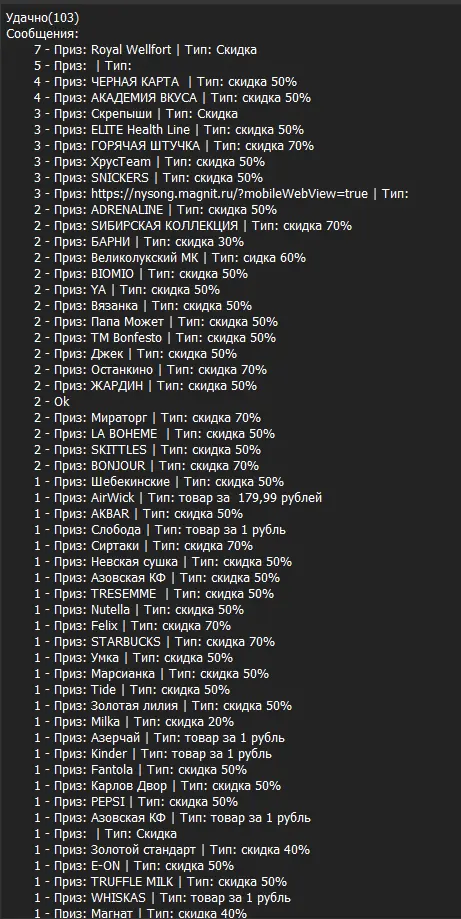Select the WHISKAS товар за 1 рубль entry
The width and height of the screenshot is (461, 919).
[163, 897]
